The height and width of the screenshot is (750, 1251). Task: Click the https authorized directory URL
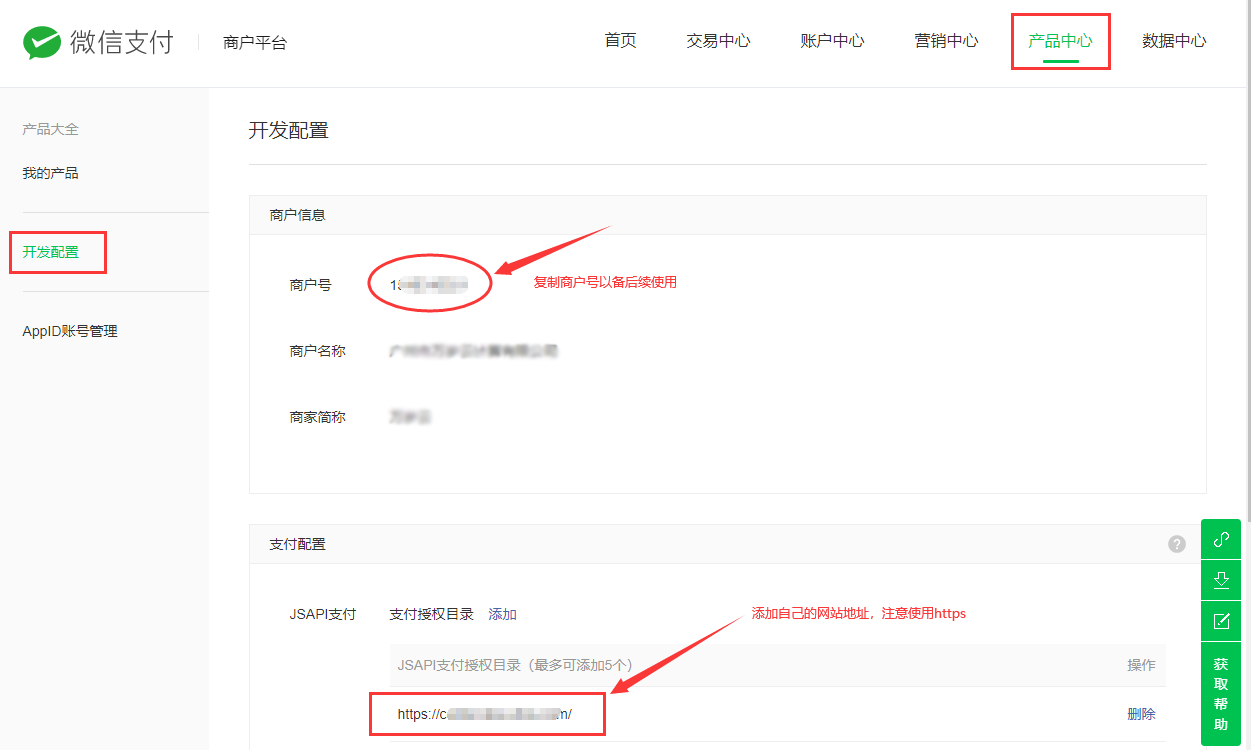tap(485, 714)
